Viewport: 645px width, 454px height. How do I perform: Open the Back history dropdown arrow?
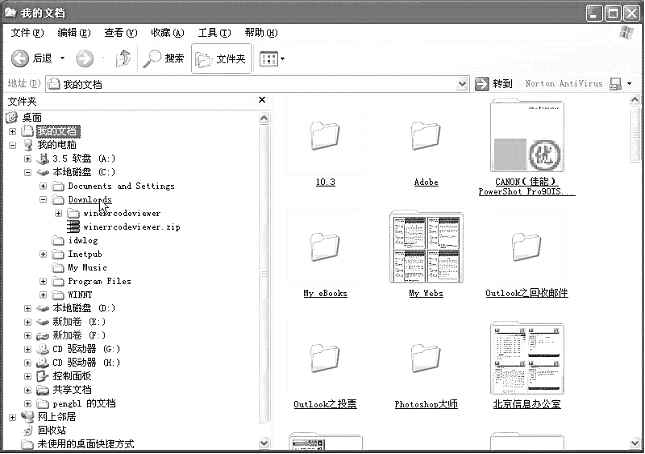(63, 58)
